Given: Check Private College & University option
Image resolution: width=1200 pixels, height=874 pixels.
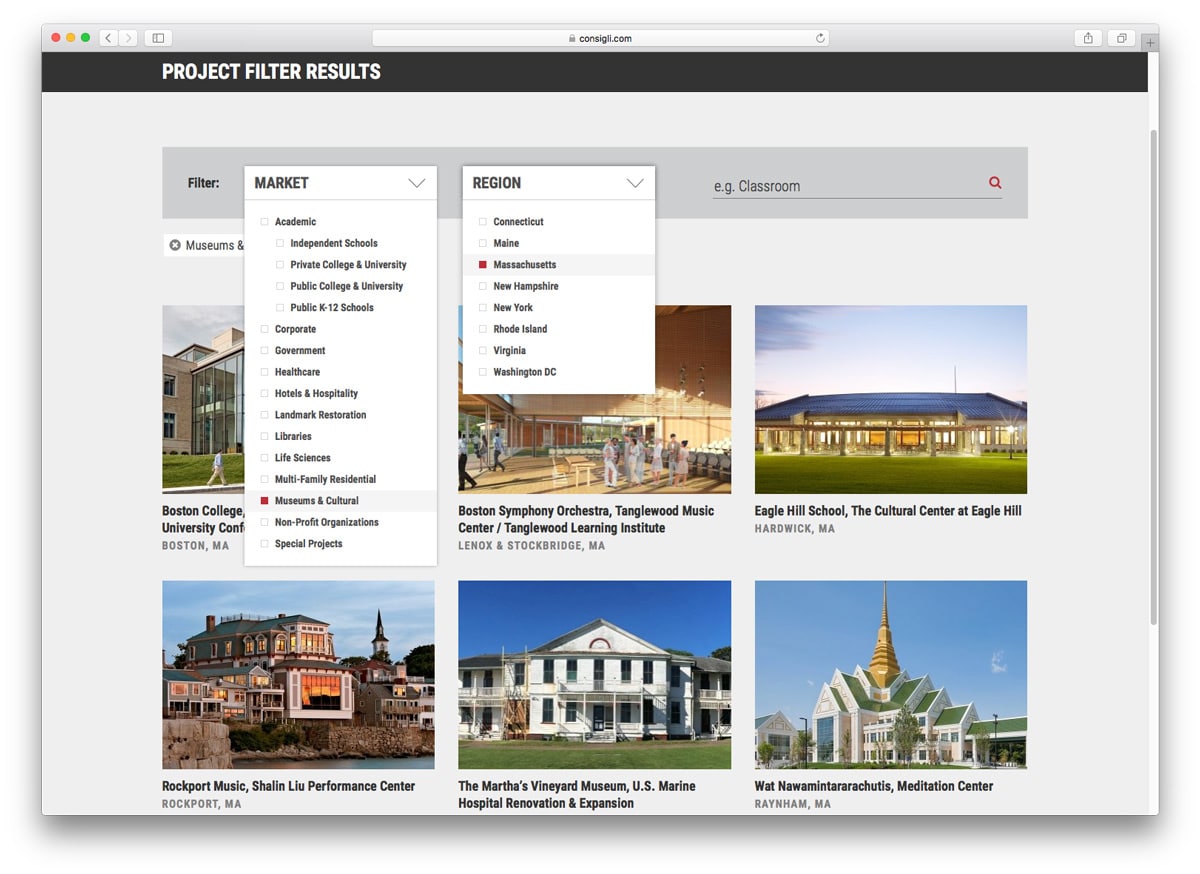Looking at the screenshot, I should (x=280, y=265).
